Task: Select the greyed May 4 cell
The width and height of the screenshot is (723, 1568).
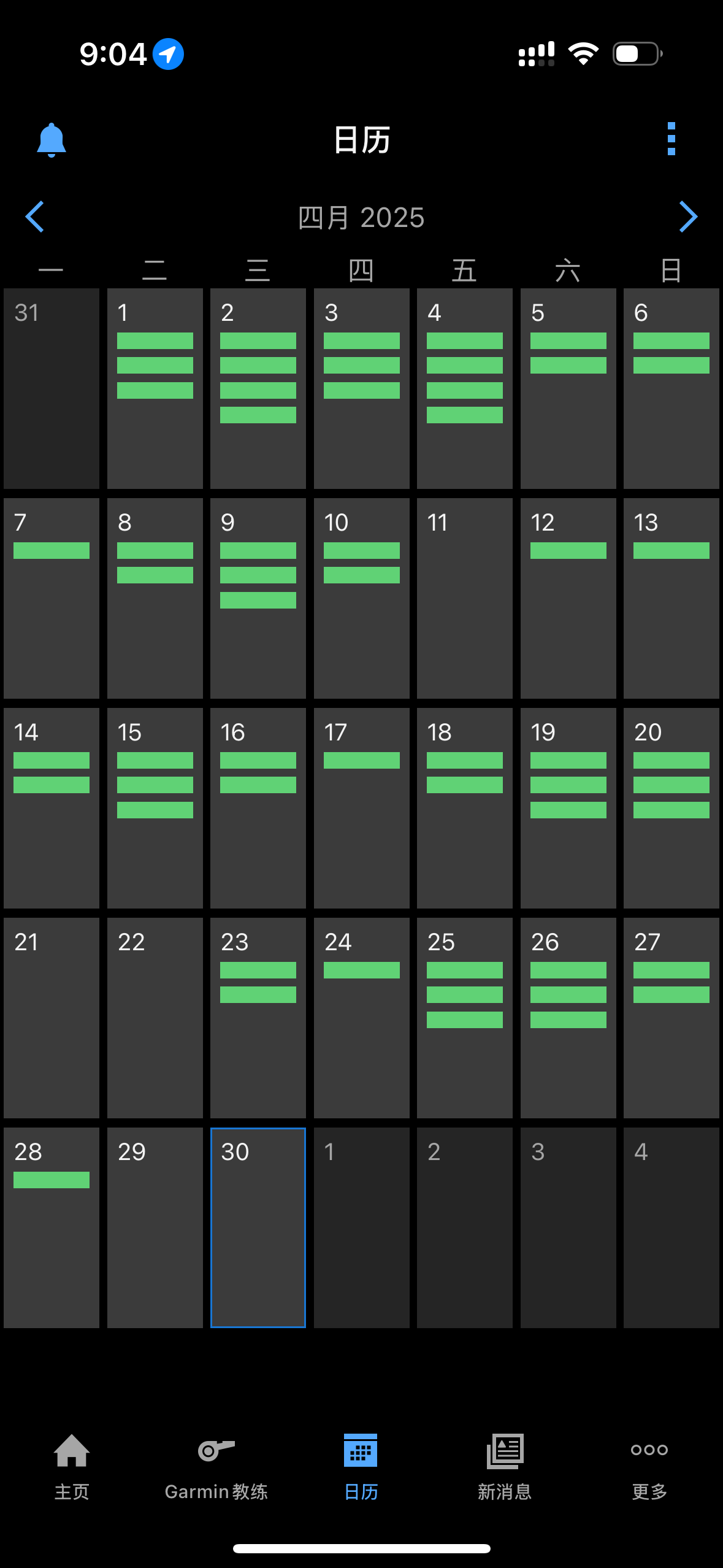Action: click(x=671, y=1228)
